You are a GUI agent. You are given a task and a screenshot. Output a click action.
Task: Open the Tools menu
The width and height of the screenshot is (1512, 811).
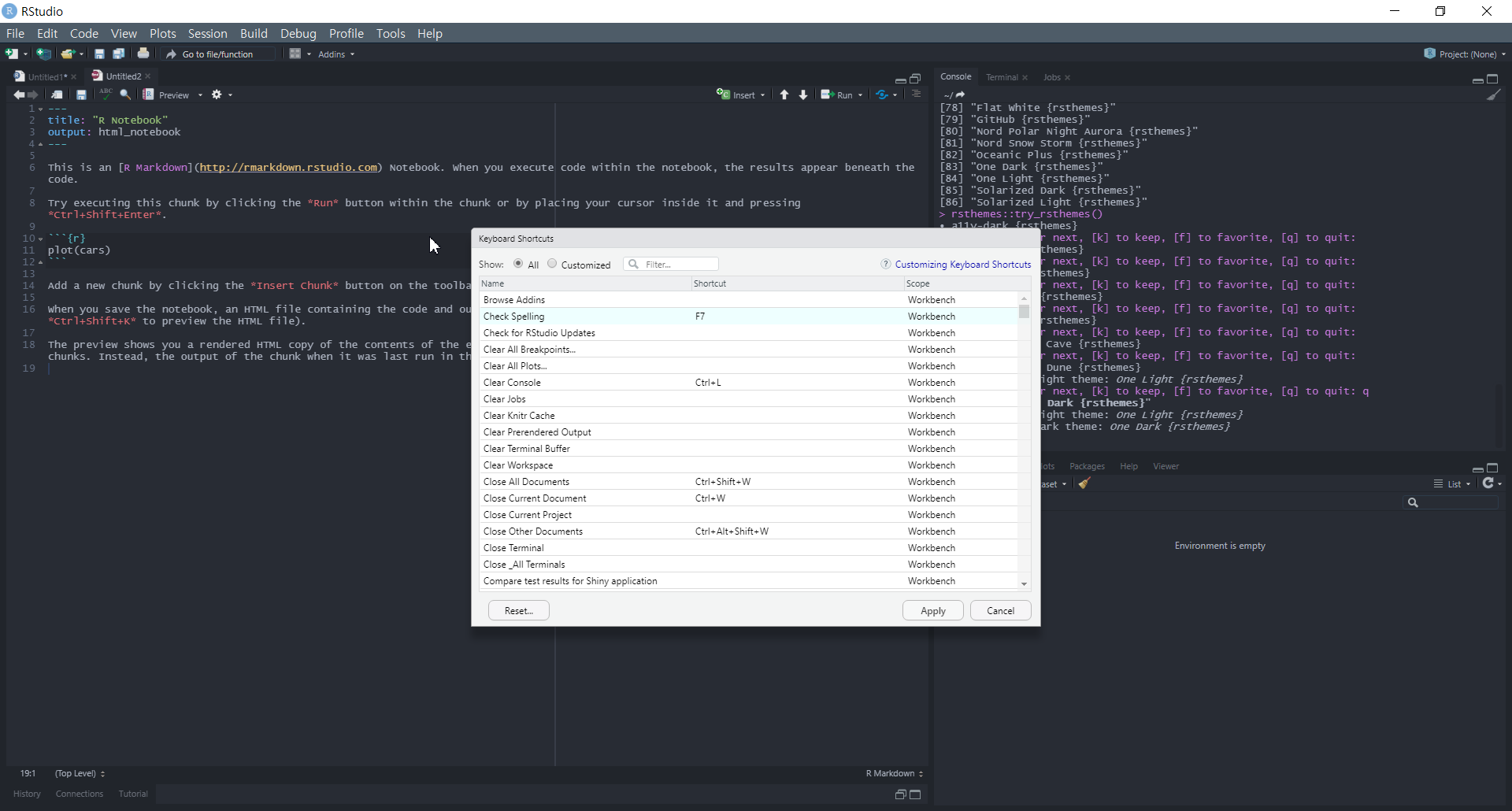[x=391, y=33]
